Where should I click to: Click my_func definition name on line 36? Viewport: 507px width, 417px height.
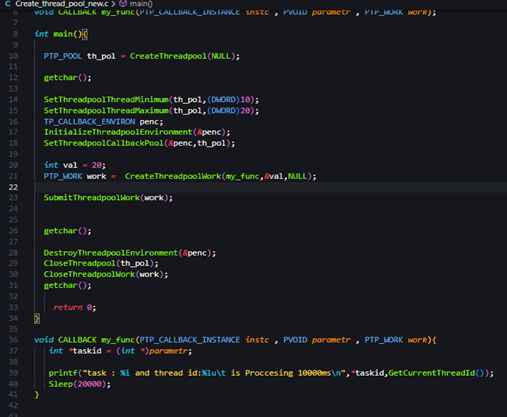118,340
